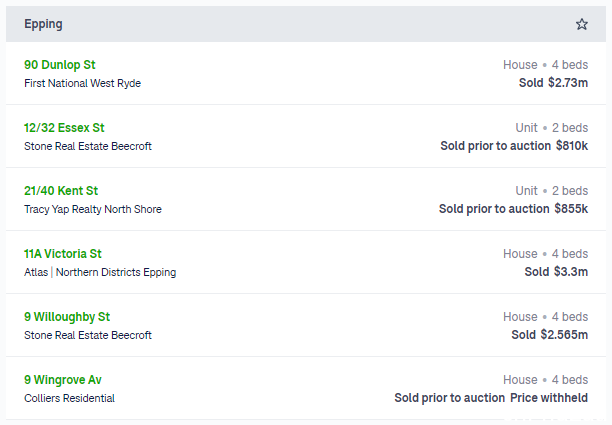The image size is (612, 425).
Task: Click Stone Real Estate Beecroft under Essex St
Action: tap(88, 146)
